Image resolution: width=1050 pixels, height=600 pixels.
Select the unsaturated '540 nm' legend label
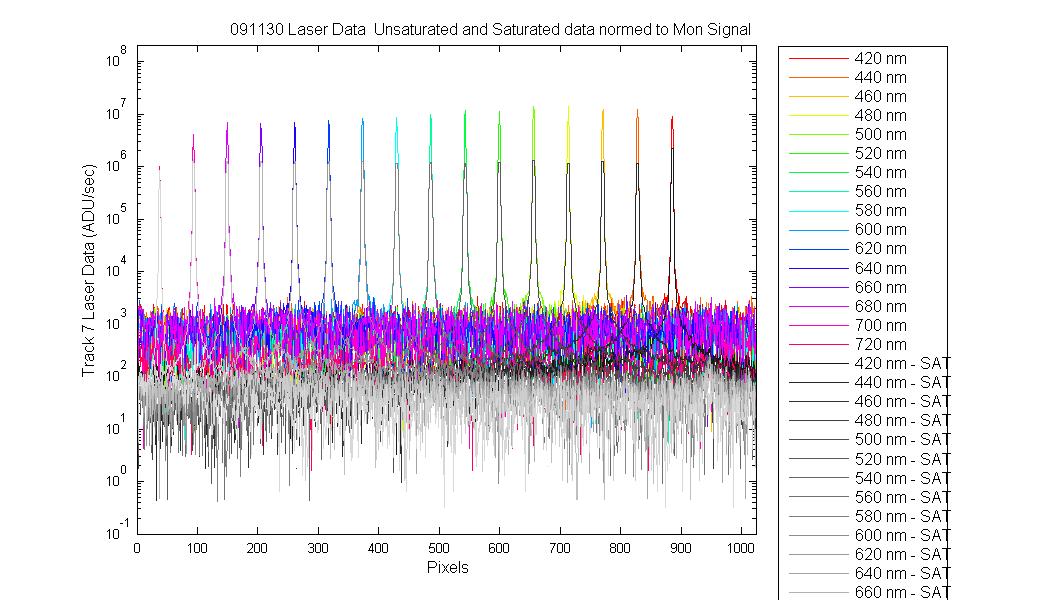pyautogui.click(x=880, y=173)
